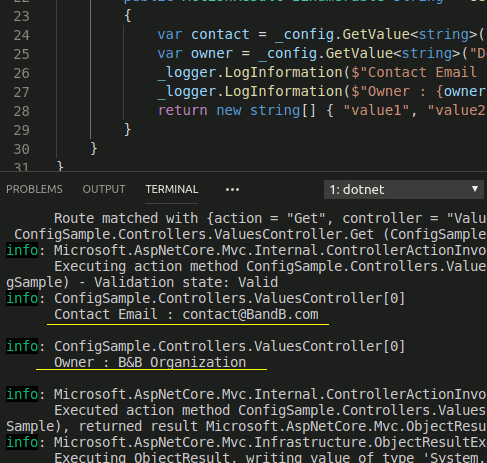Click the 'contact' variable on line 24

pyautogui.click(x=220, y=34)
